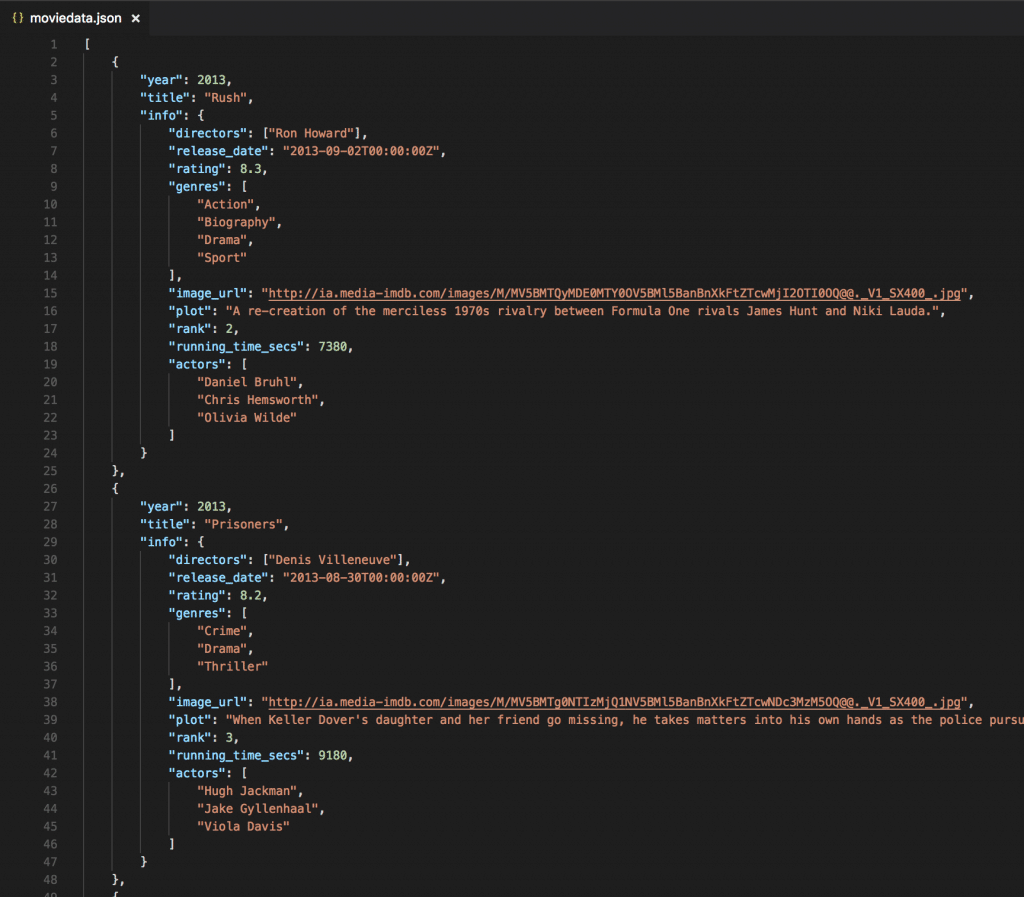Click the "info" key on line 29
Screen dimensions: 1024x897
tap(161, 543)
